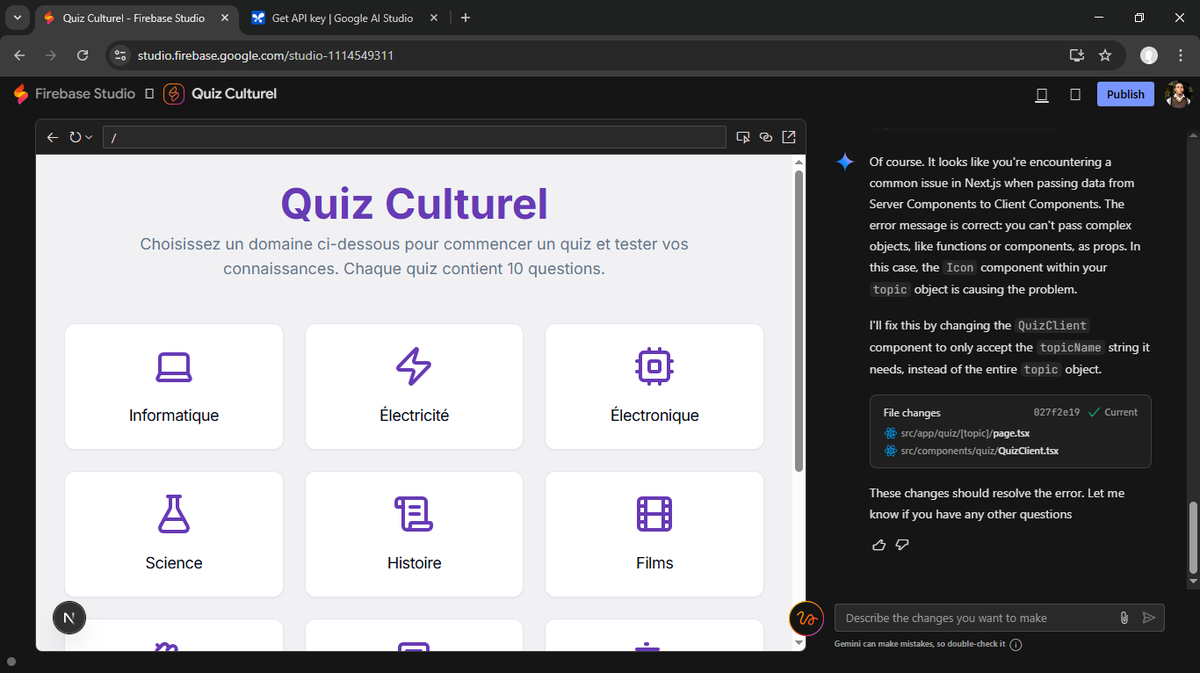The height and width of the screenshot is (673, 1200).
Task: Open the reload options dropdown arrow
Action: 89,137
